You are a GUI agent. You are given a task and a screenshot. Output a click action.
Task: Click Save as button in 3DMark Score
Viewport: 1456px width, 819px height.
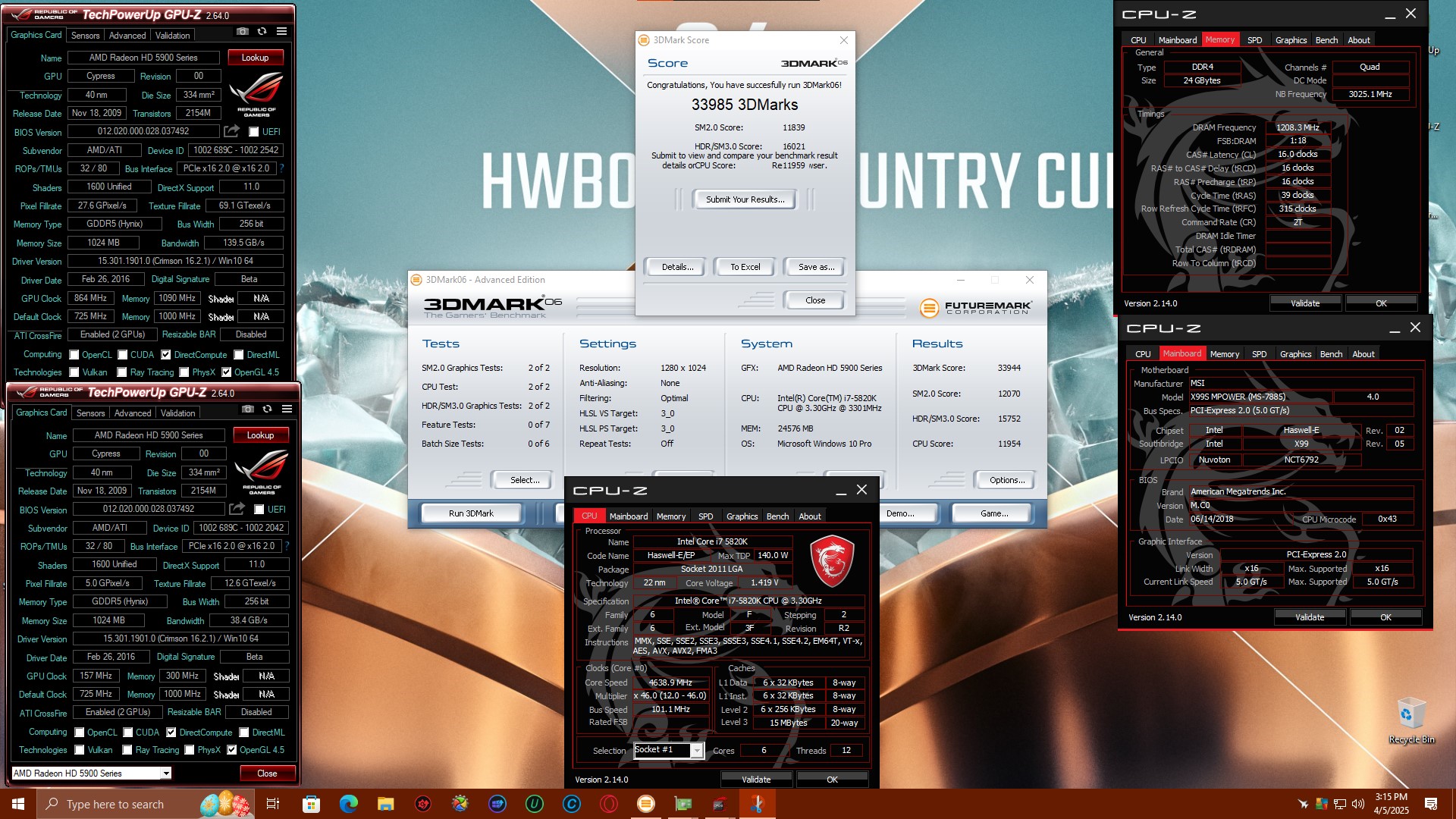point(816,267)
